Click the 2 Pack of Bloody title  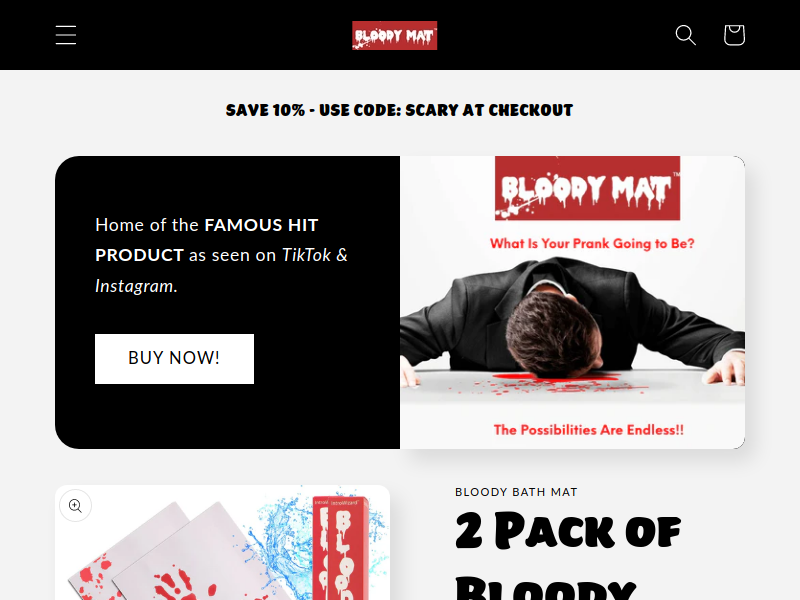coord(568,555)
